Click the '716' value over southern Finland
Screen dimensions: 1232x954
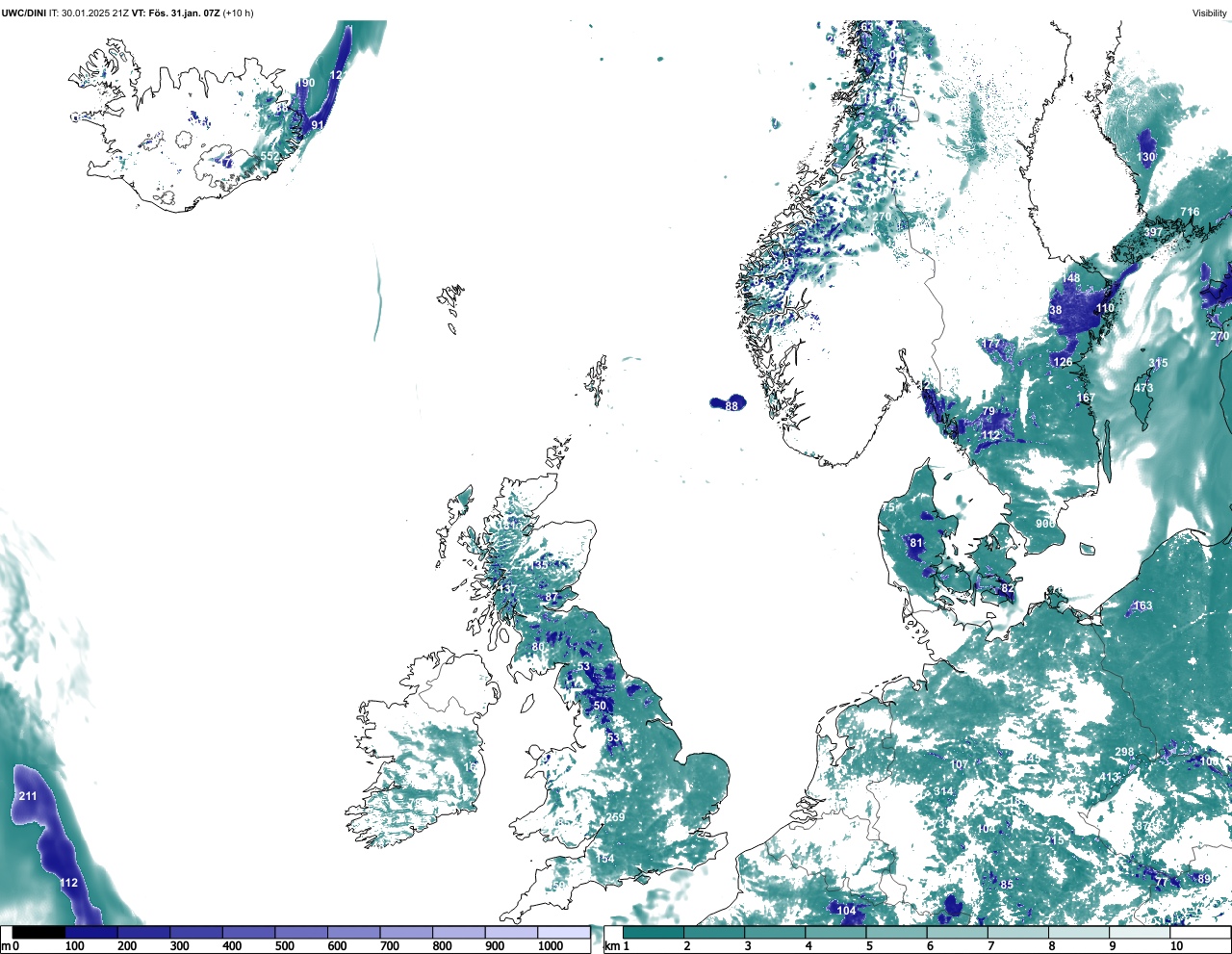point(1190,212)
